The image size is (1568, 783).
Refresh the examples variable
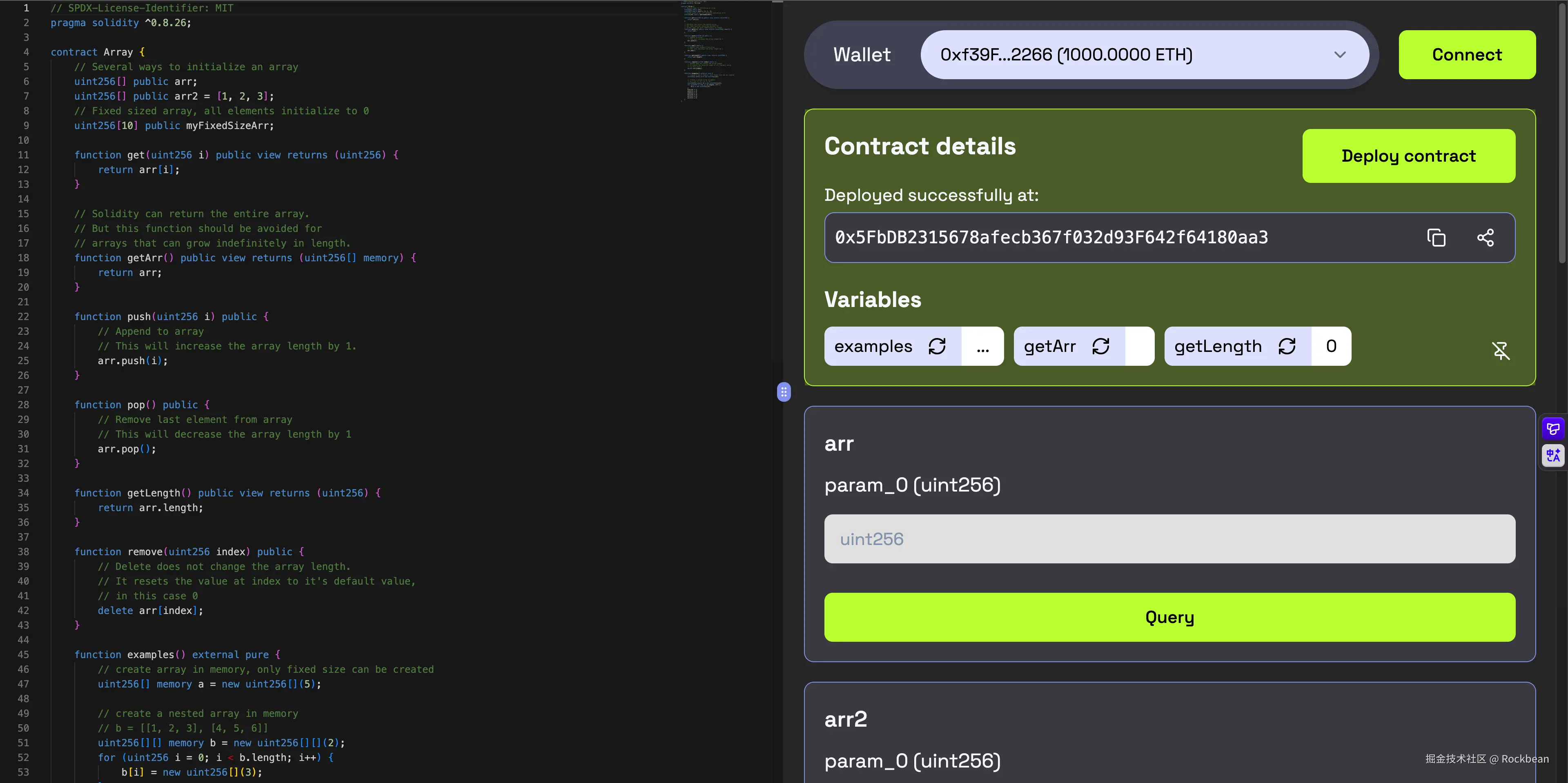pyautogui.click(x=937, y=346)
